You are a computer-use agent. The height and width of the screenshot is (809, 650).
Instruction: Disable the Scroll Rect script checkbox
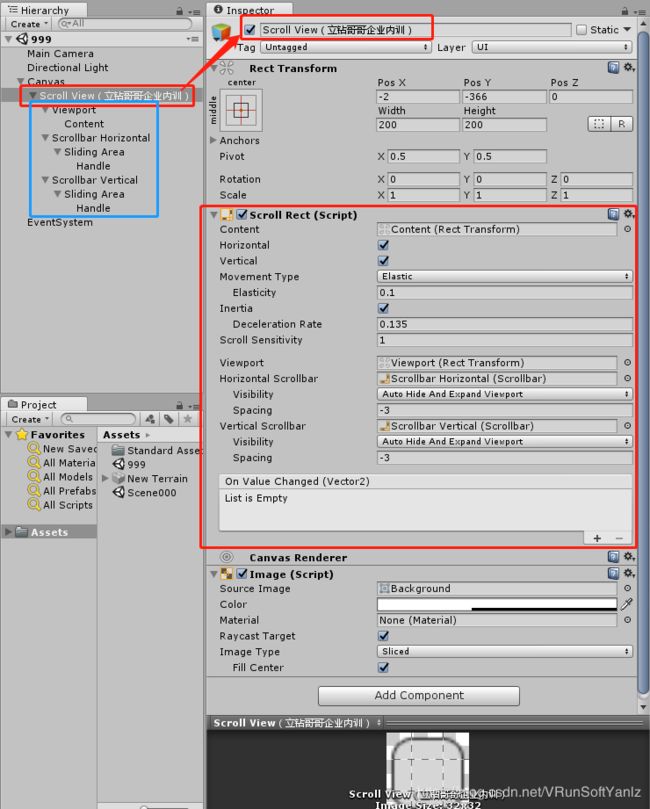(241, 214)
